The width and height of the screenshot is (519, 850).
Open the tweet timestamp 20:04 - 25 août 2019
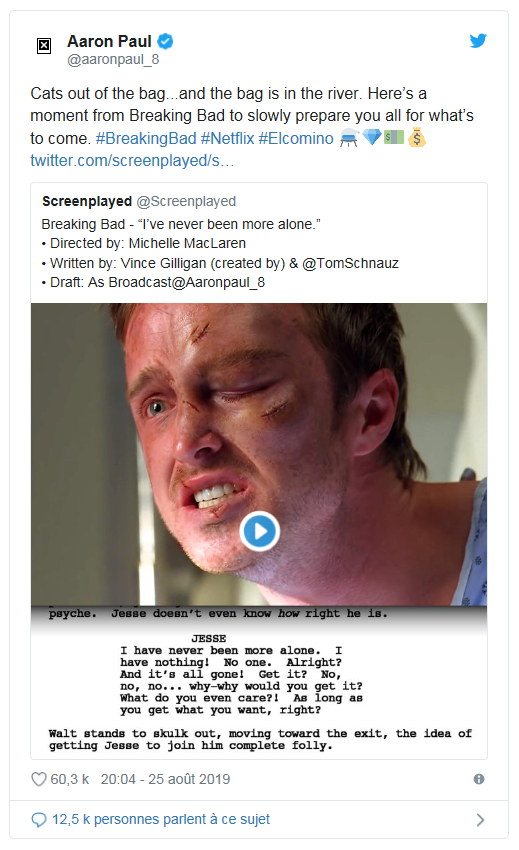(x=165, y=779)
